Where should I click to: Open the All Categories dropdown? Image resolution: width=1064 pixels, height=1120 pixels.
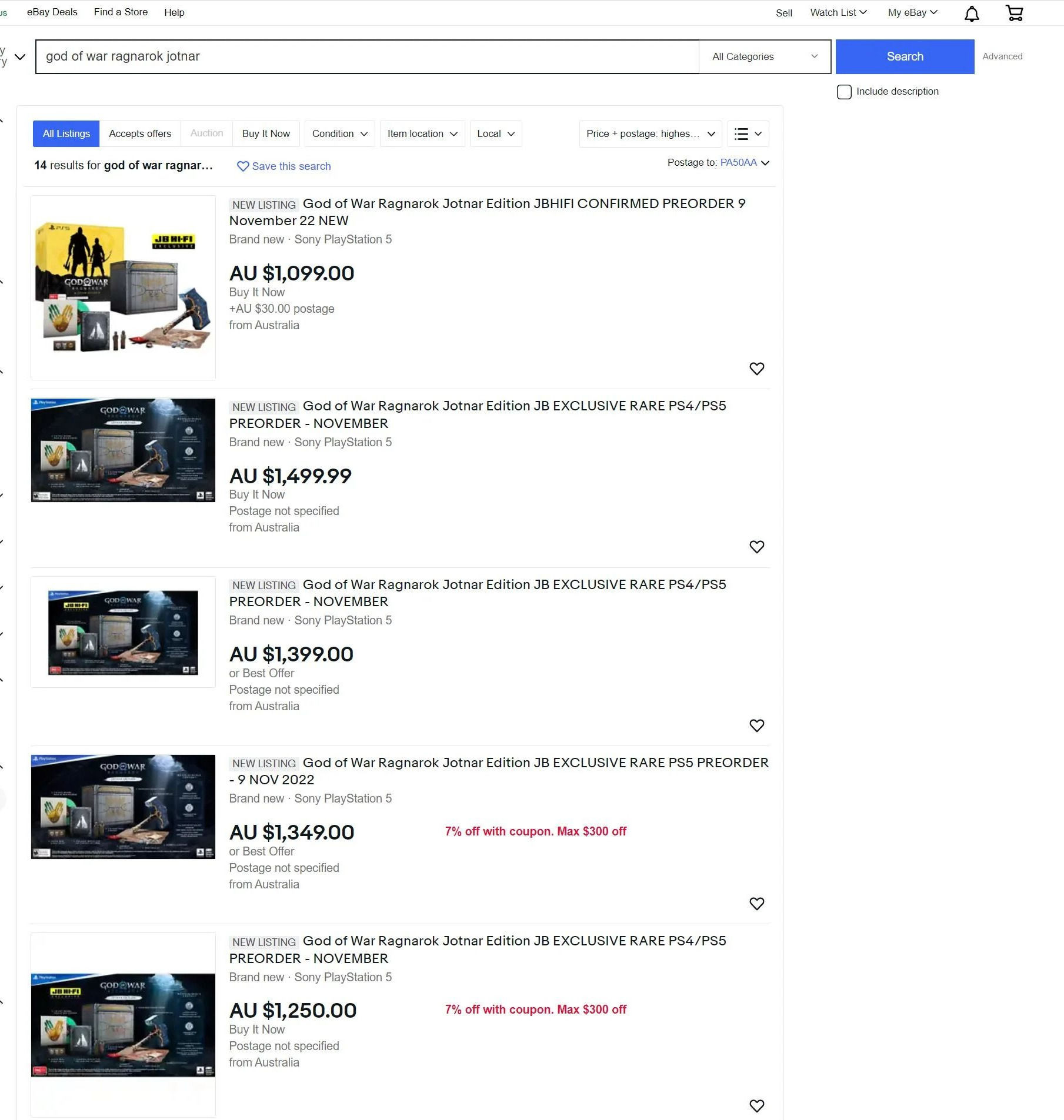tap(765, 56)
